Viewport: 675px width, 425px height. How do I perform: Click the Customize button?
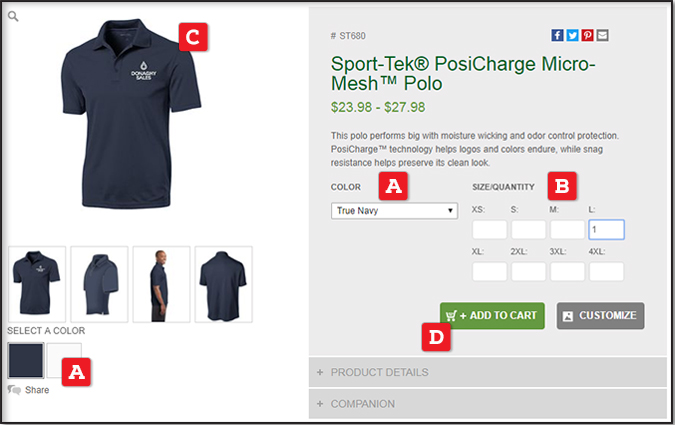(x=601, y=316)
